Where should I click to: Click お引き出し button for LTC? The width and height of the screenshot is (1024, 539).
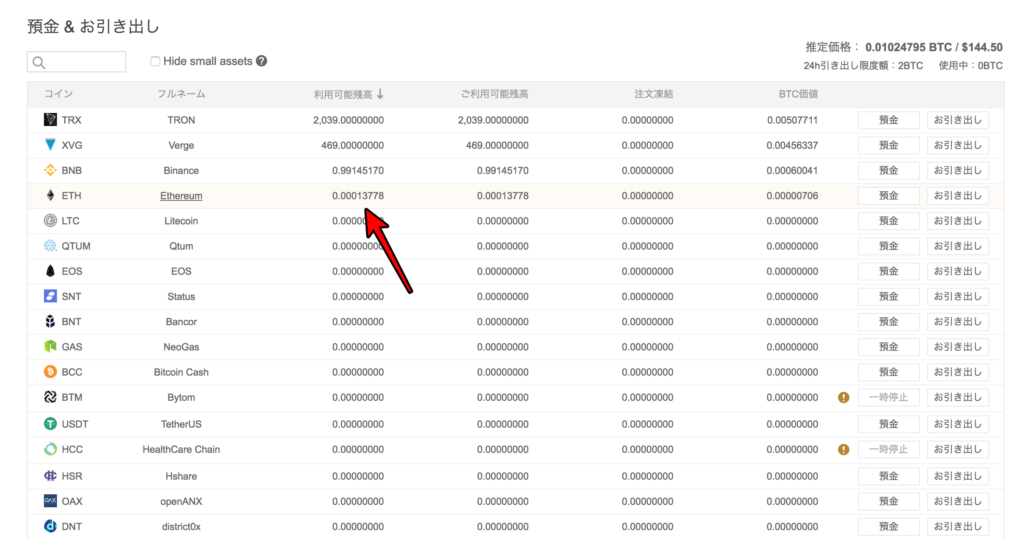(x=957, y=221)
